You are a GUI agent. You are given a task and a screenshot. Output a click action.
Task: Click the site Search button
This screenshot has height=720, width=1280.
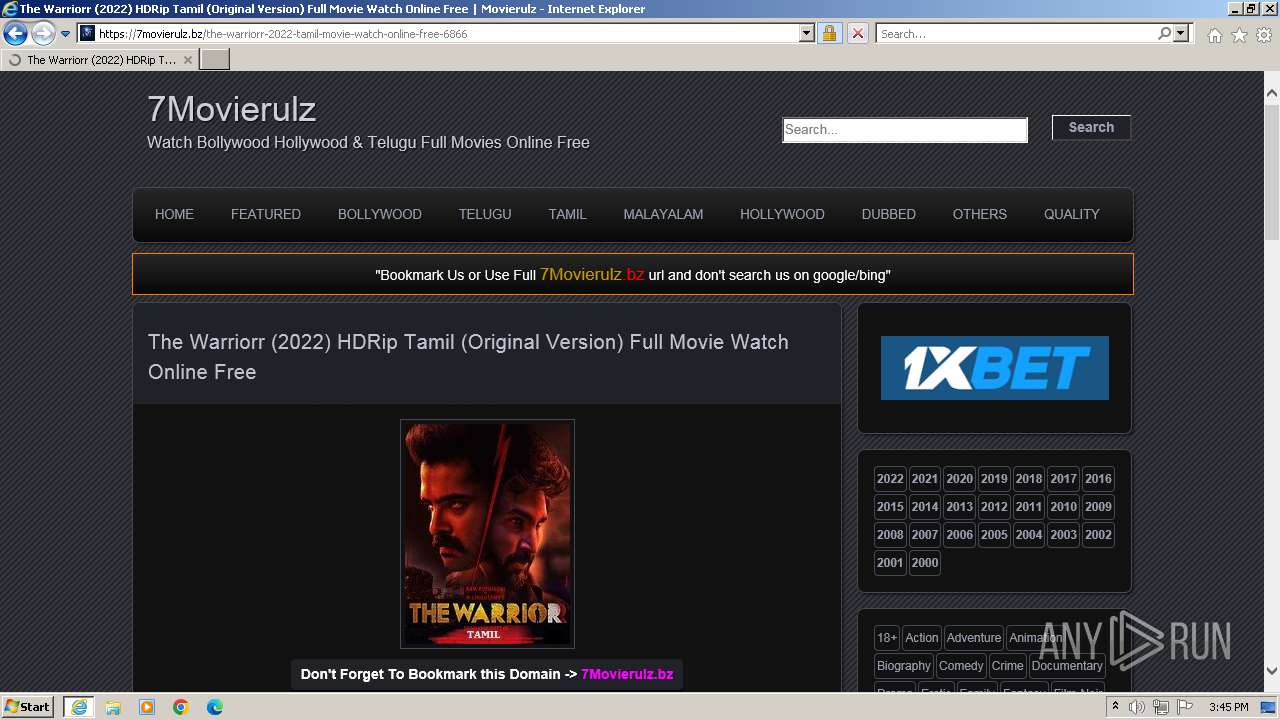point(1091,127)
